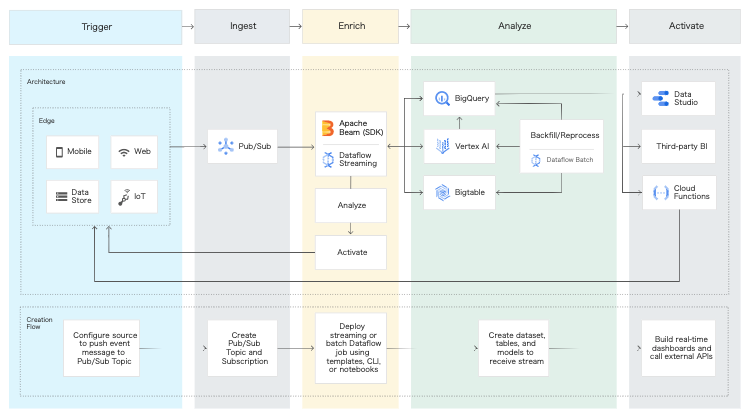The width and height of the screenshot is (749, 418).
Task: Click the Bigtable hexagon icon
Action: [442, 193]
